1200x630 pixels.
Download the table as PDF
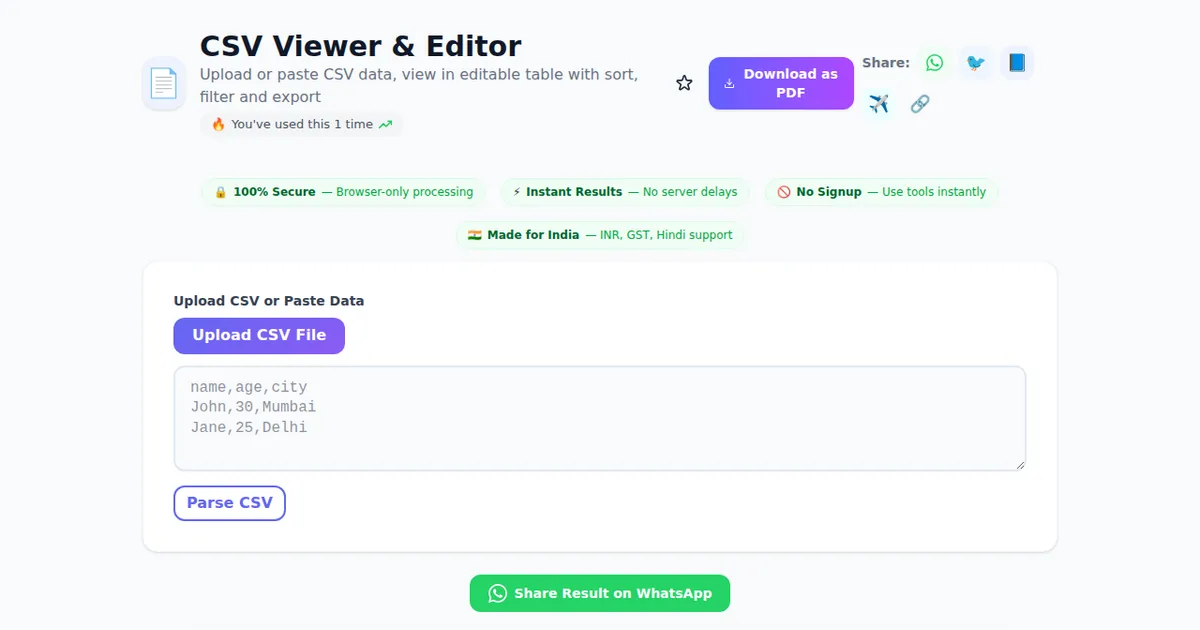point(781,83)
